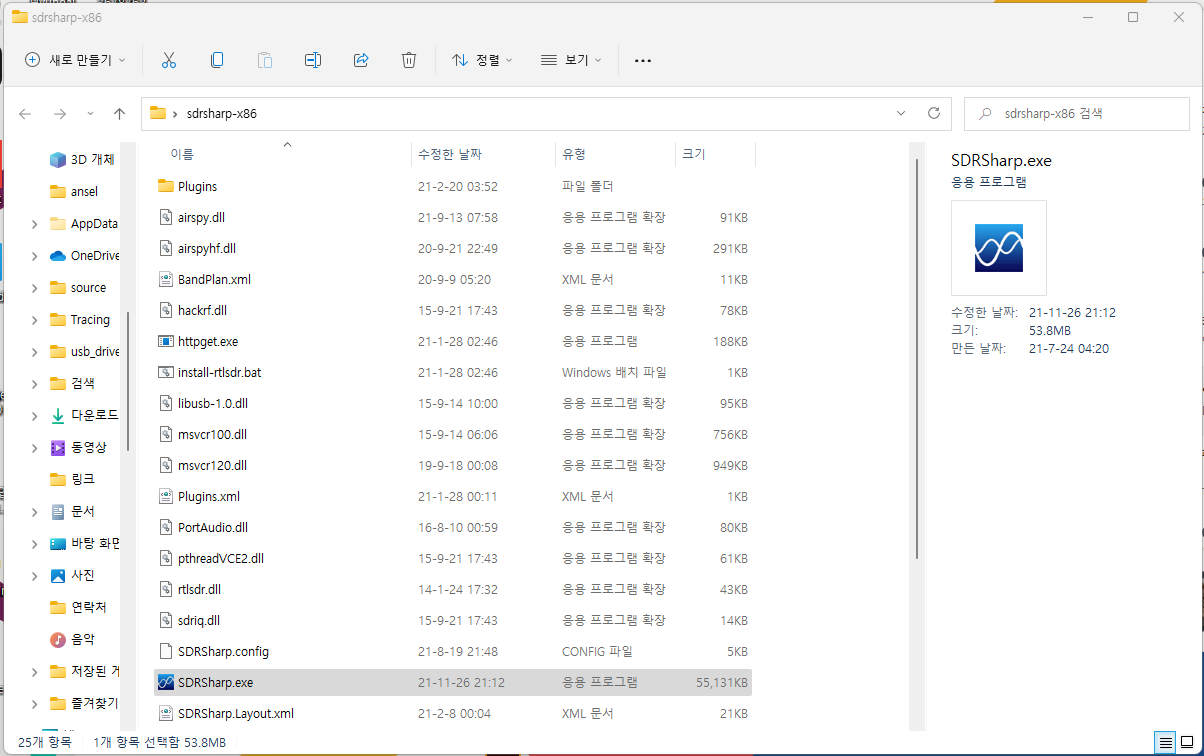Click the file list vertical scrollbar

point(916,360)
